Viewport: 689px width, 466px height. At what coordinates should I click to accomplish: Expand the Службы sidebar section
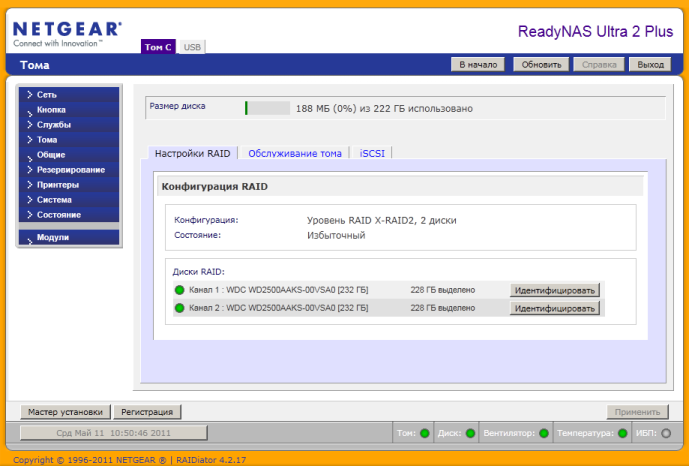click(x=69, y=125)
